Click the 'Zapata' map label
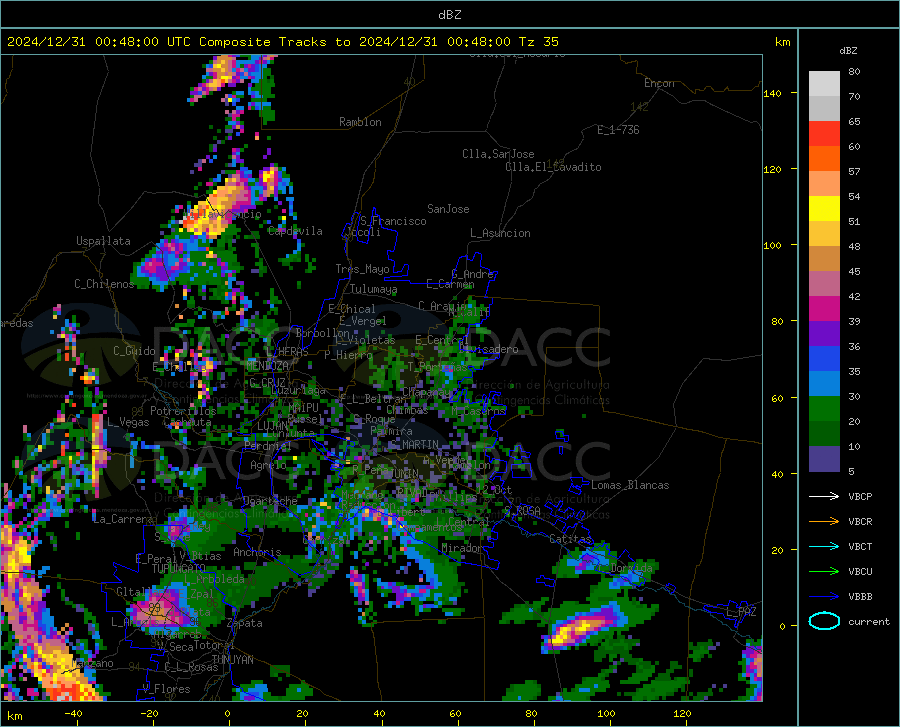 245,623
